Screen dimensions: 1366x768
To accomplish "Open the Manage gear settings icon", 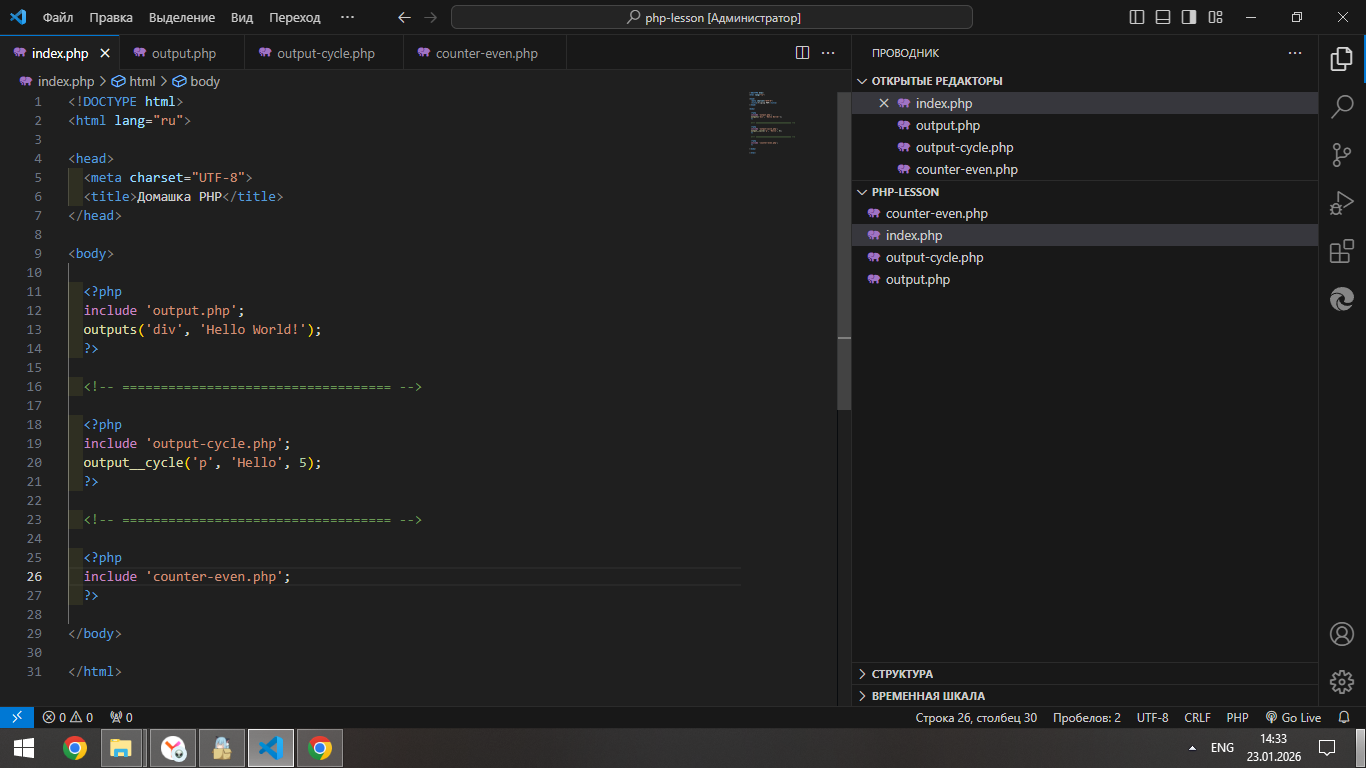I will click(x=1341, y=682).
